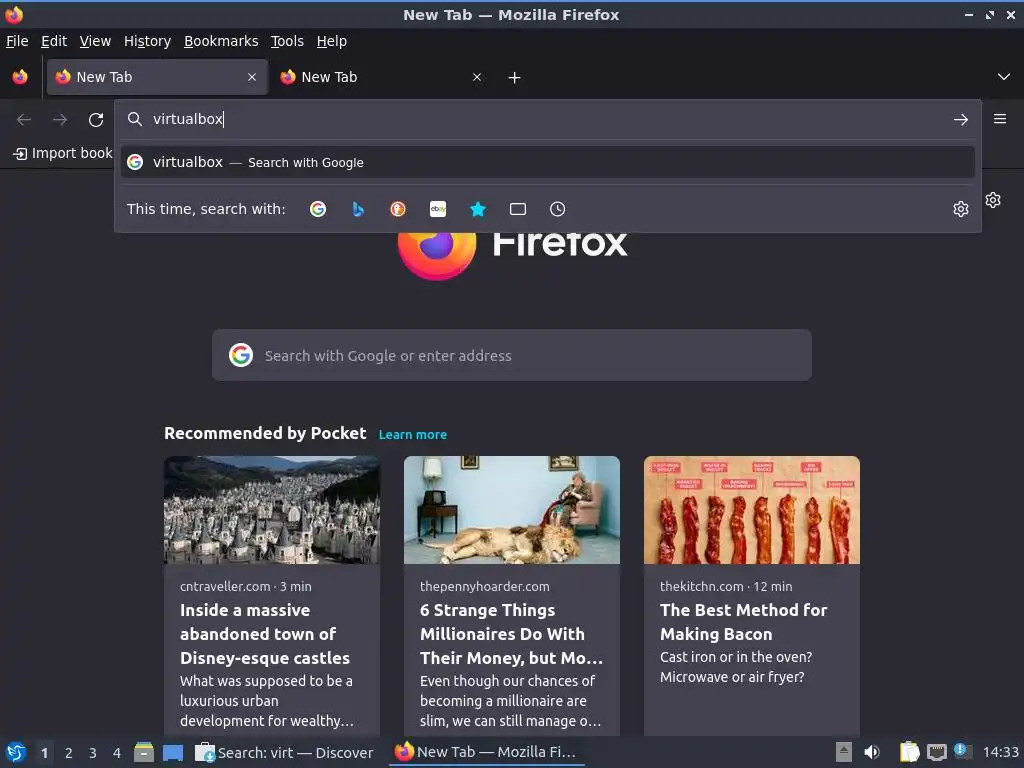
Task: Open the network monitor tray icon
Action: tap(936, 752)
